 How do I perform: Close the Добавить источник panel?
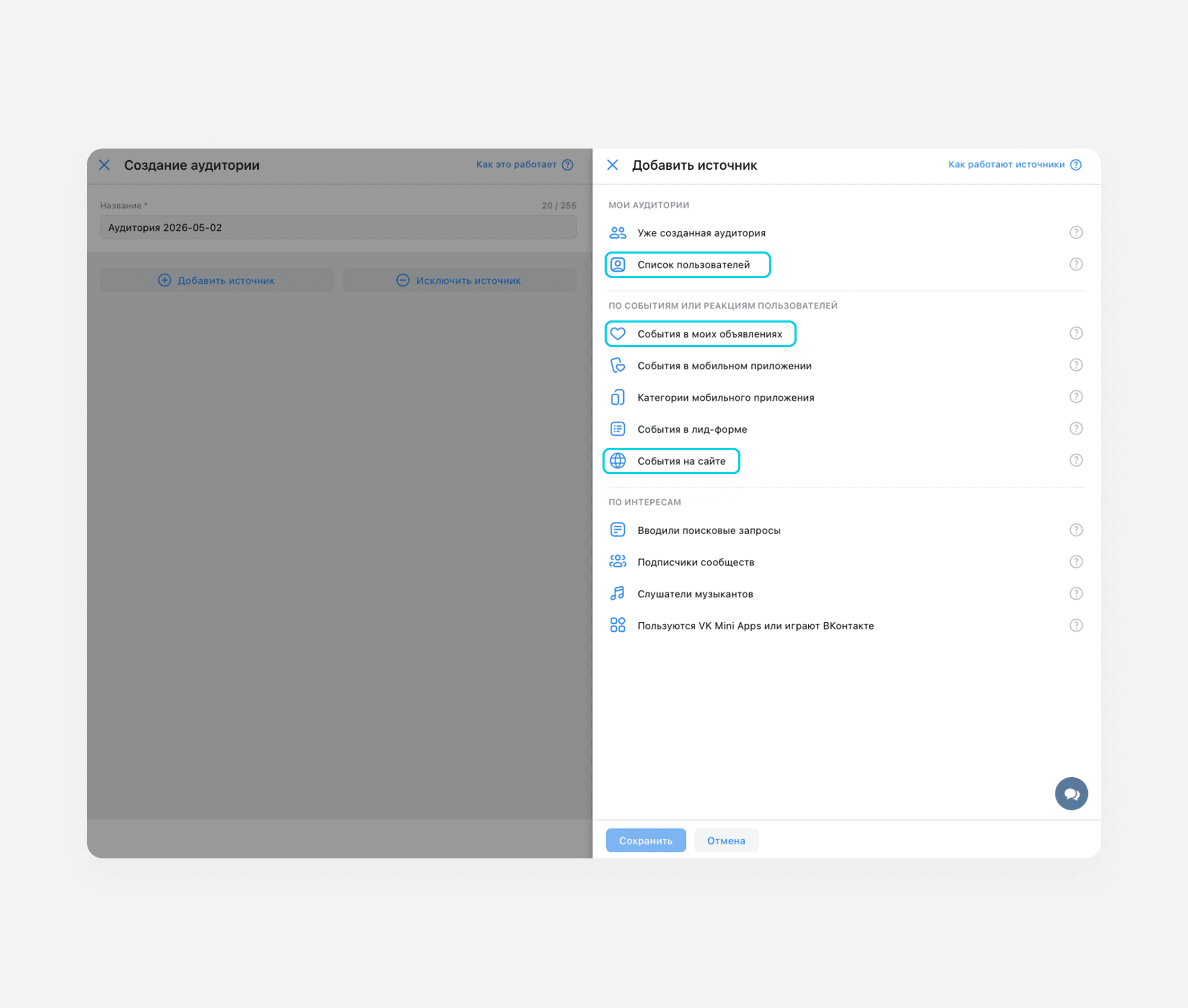pos(612,165)
